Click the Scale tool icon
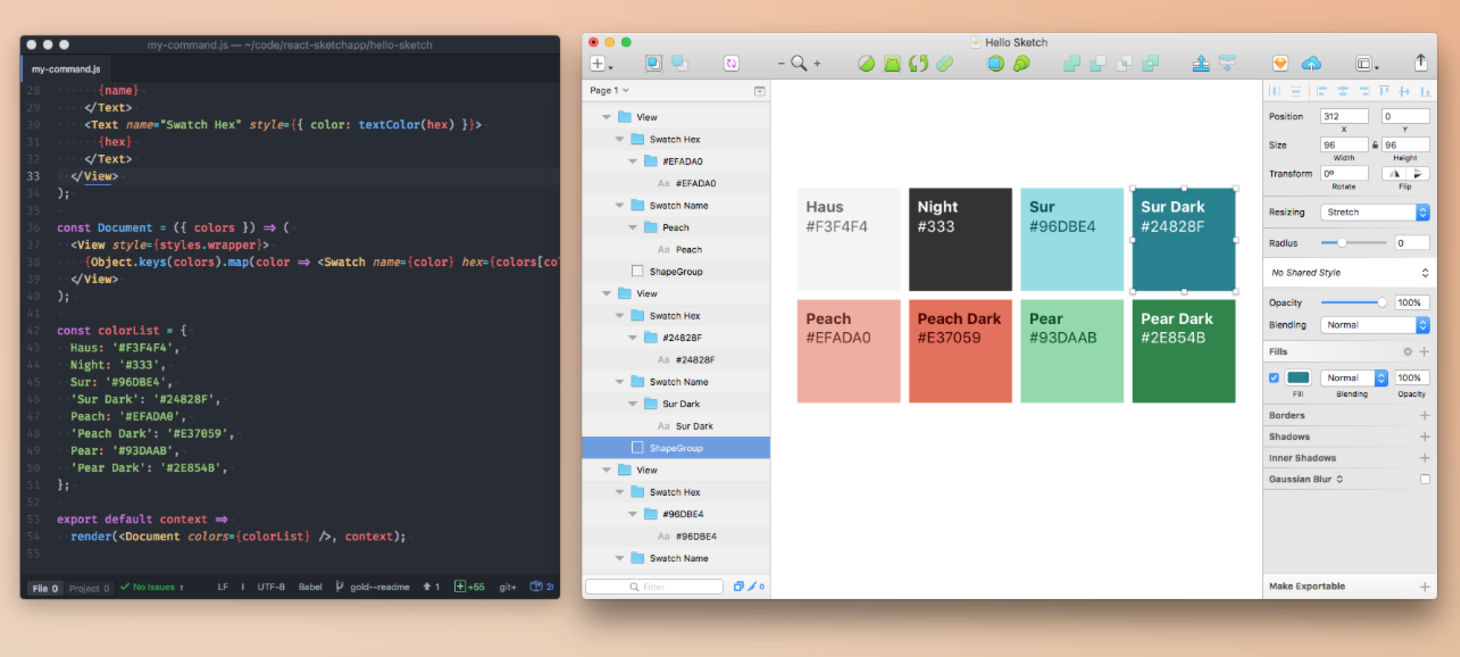Screen dimensions: 1460x657 (x=1021, y=63)
